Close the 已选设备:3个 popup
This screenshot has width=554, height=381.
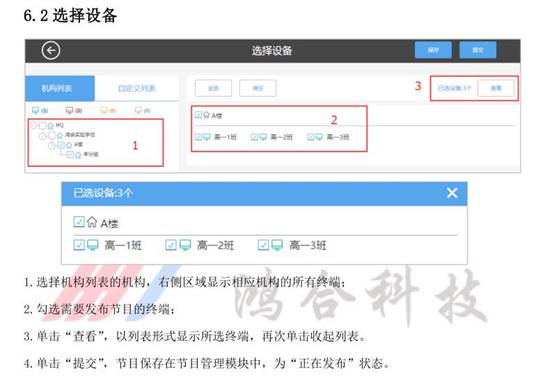click(x=452, y=193)
